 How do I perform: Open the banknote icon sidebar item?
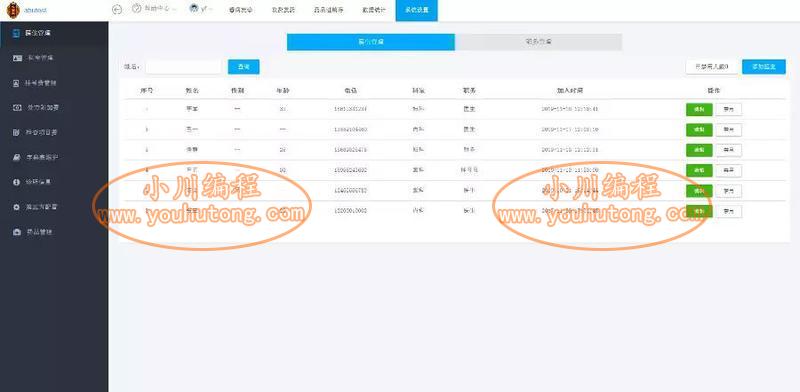click(17, 107)
